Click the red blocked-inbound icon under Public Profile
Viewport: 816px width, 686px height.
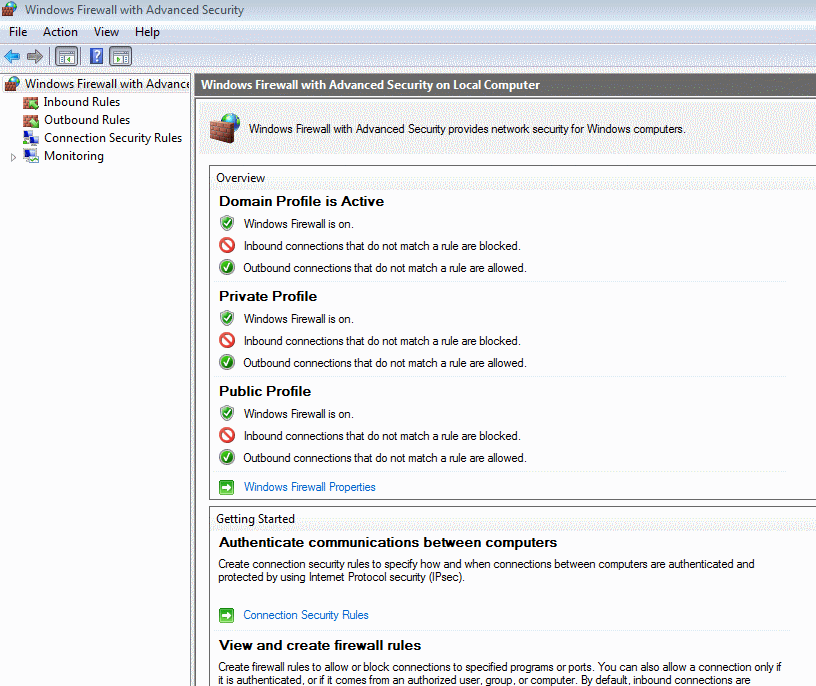(226, 435)
